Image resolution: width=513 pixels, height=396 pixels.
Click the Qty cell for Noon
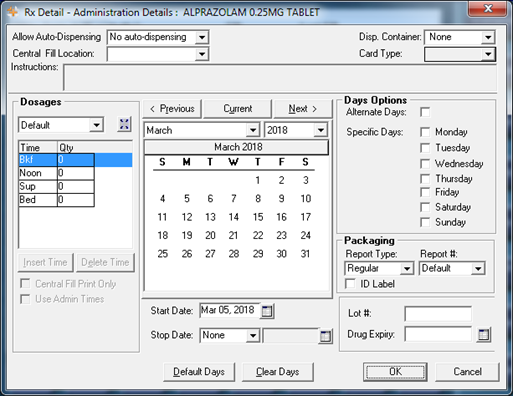pyautogui.click(x=76, y=173)
